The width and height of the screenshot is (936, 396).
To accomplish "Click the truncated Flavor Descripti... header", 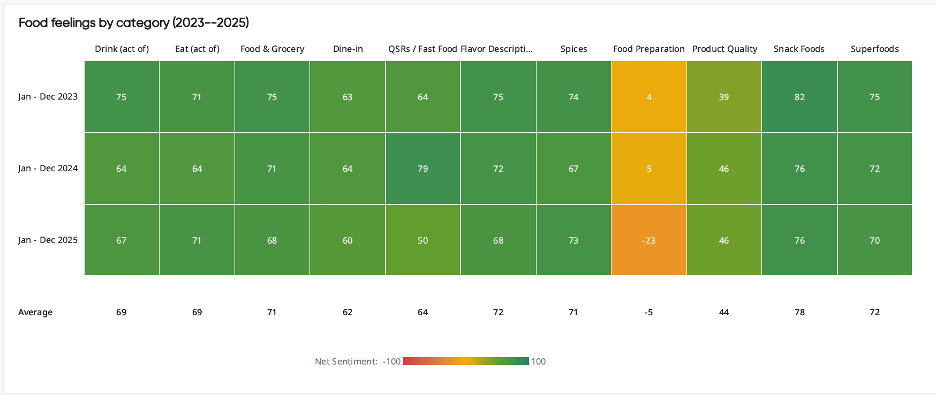I will tap(497, 49).
